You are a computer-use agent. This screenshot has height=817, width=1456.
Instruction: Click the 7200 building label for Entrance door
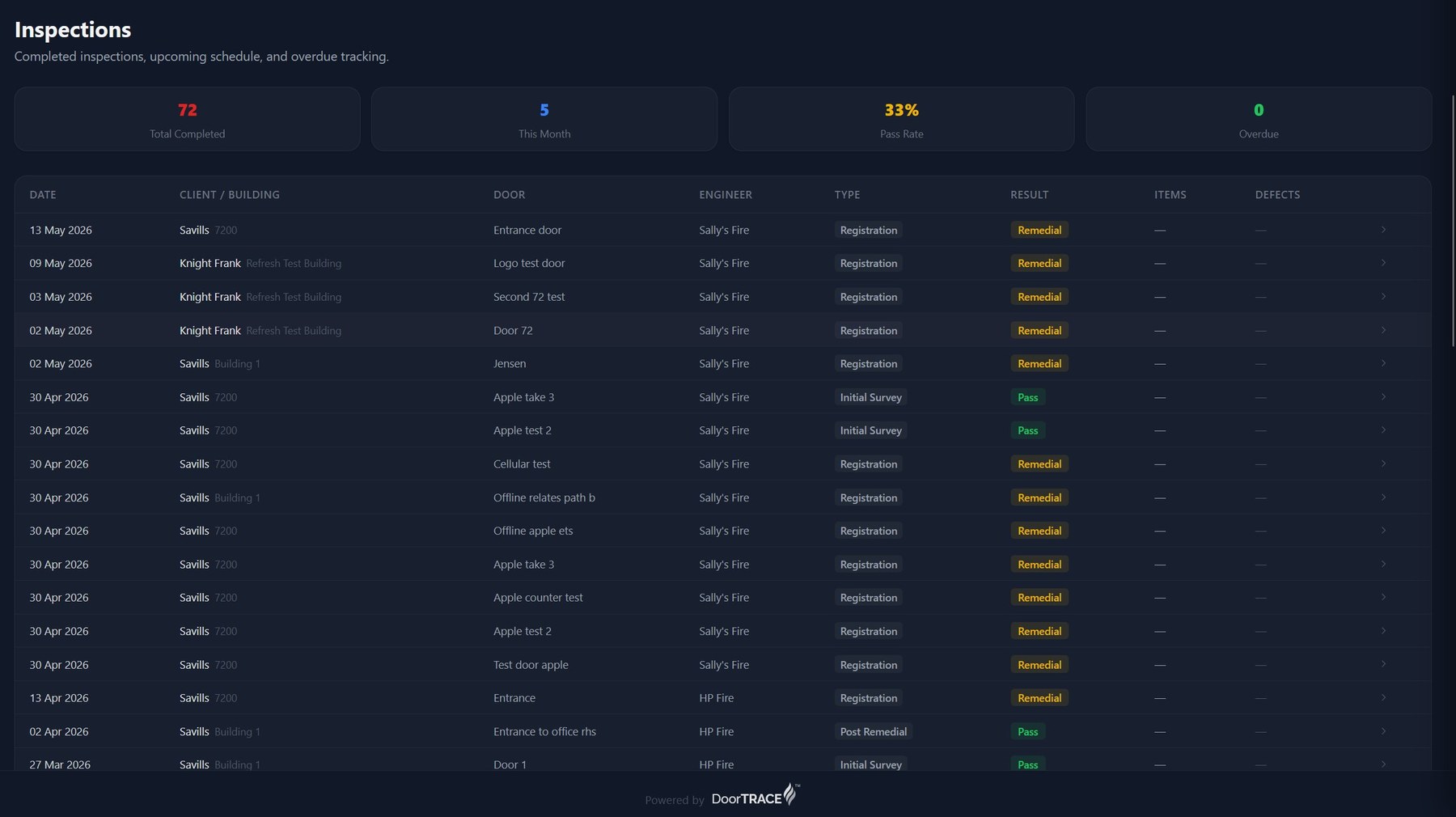pyautogui.click(x=226, y=230)
